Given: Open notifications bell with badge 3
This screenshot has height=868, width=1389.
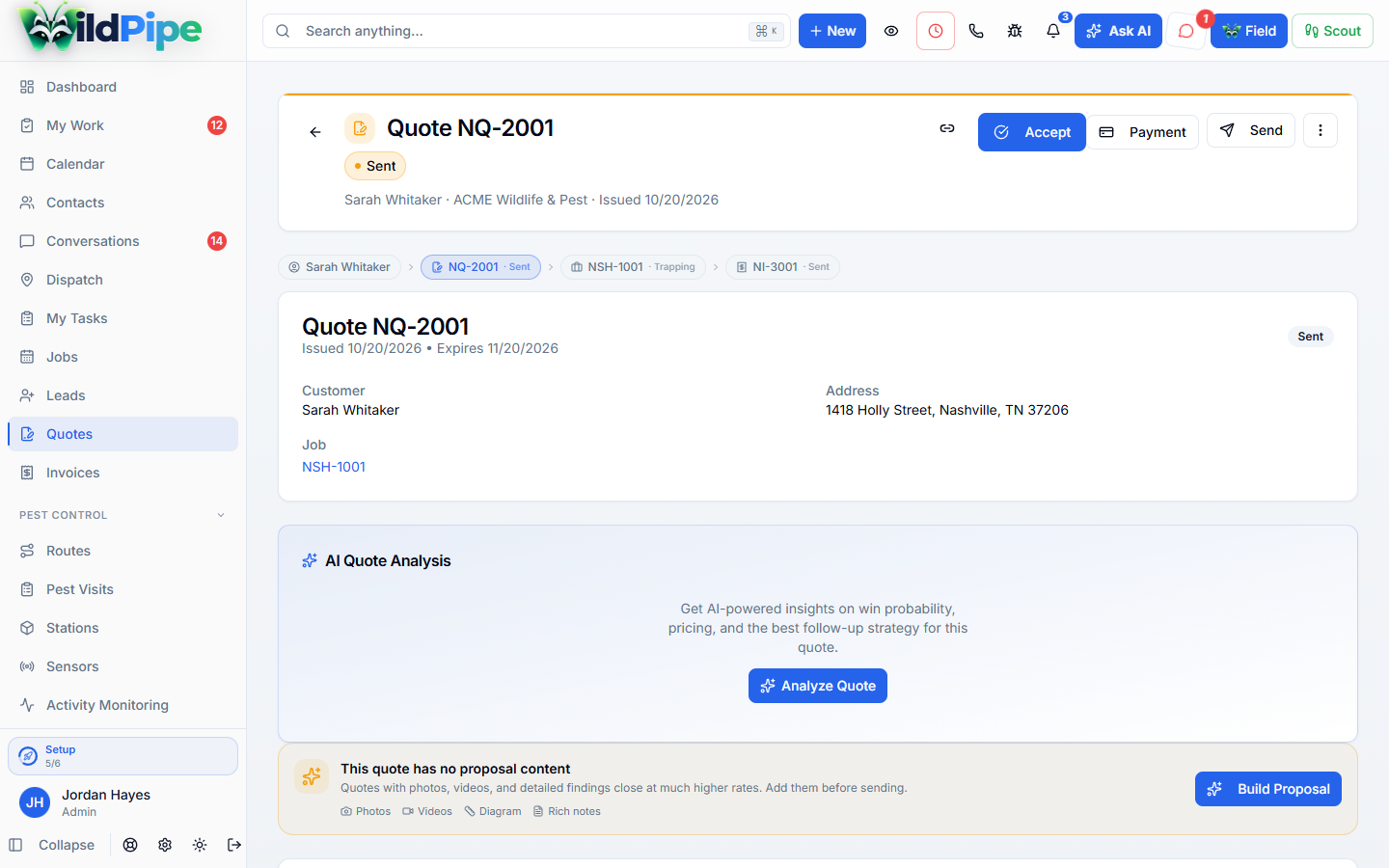Looking at the screenshot, I should click(1053, 31).
